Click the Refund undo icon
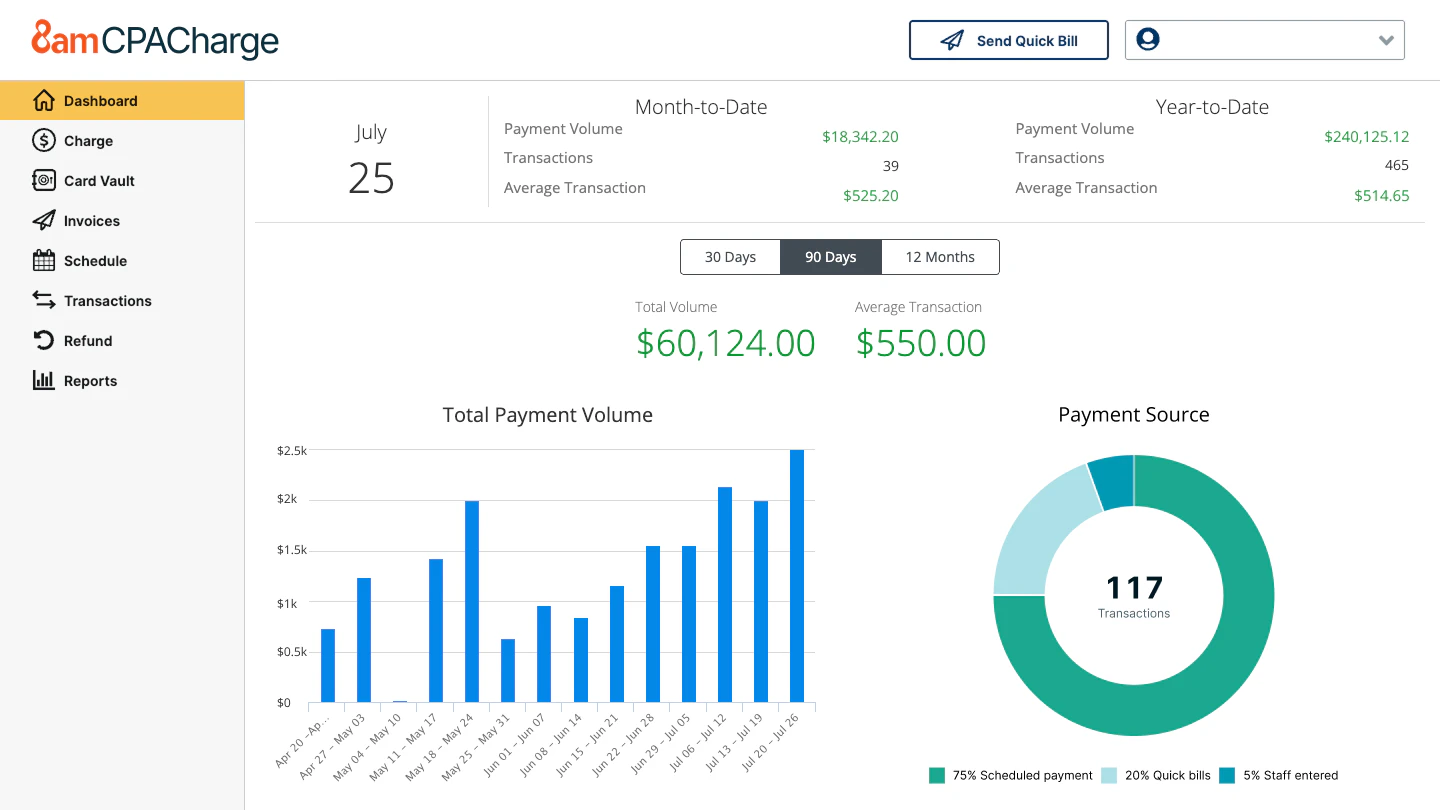This screenshot has height=810, width=1440. [x=44, y=340]
